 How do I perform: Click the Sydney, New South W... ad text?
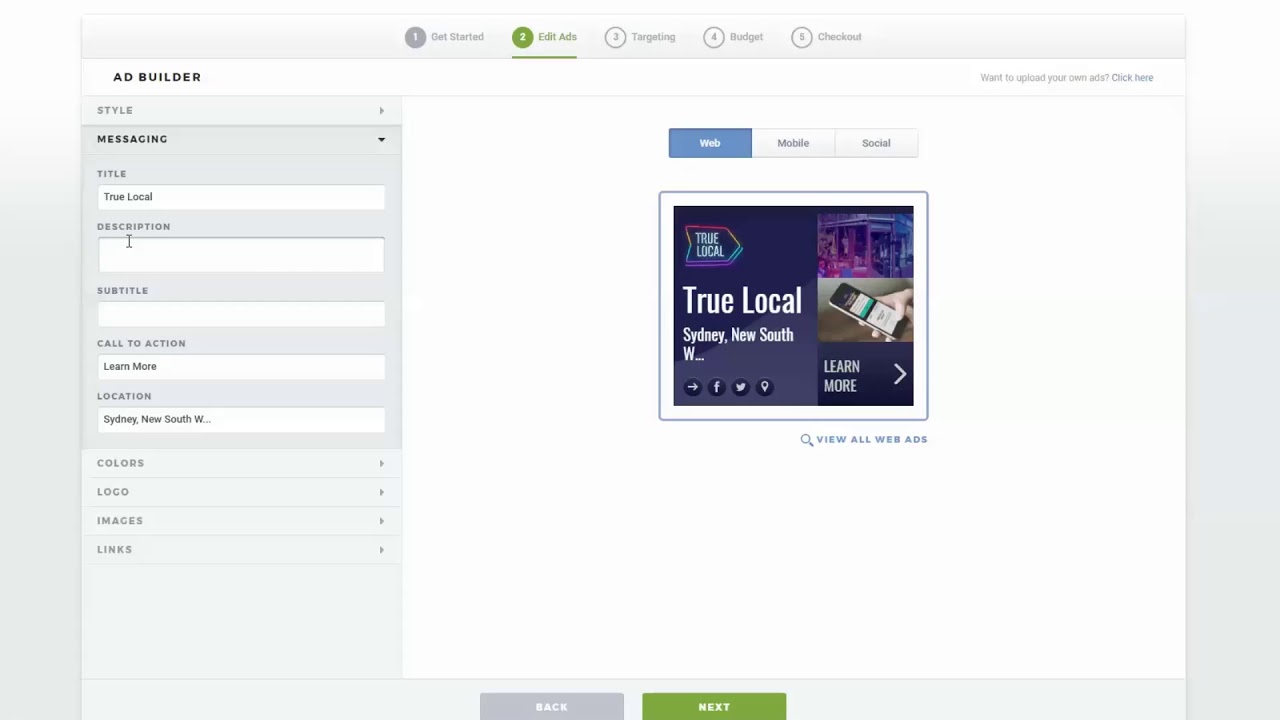(738, 344)
